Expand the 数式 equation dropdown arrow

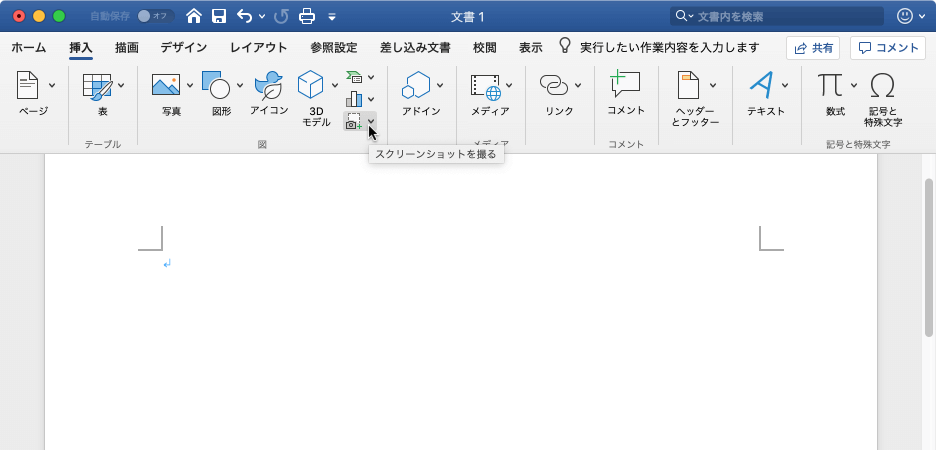[x=854, y=85]
